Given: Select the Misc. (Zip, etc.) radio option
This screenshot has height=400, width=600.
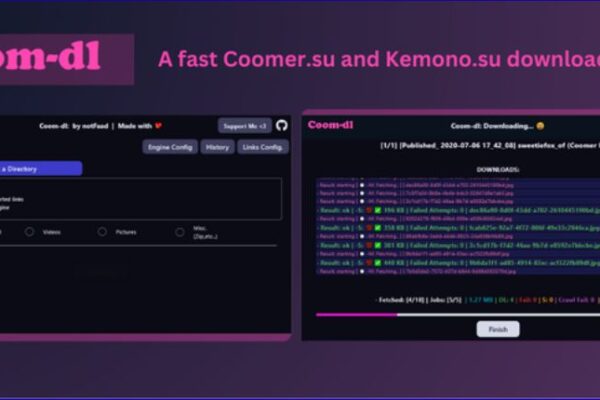Looking at the screenshot, I should tap(180, 232).
